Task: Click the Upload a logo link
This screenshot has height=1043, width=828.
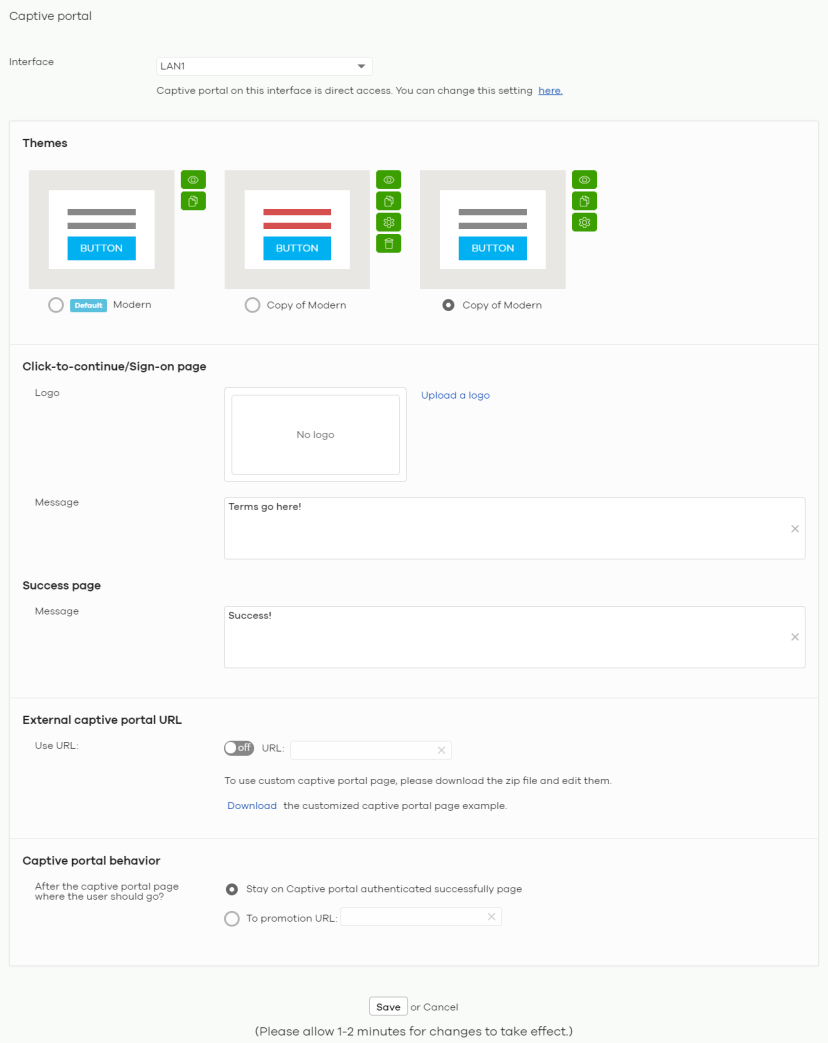Action: point(455,395)
